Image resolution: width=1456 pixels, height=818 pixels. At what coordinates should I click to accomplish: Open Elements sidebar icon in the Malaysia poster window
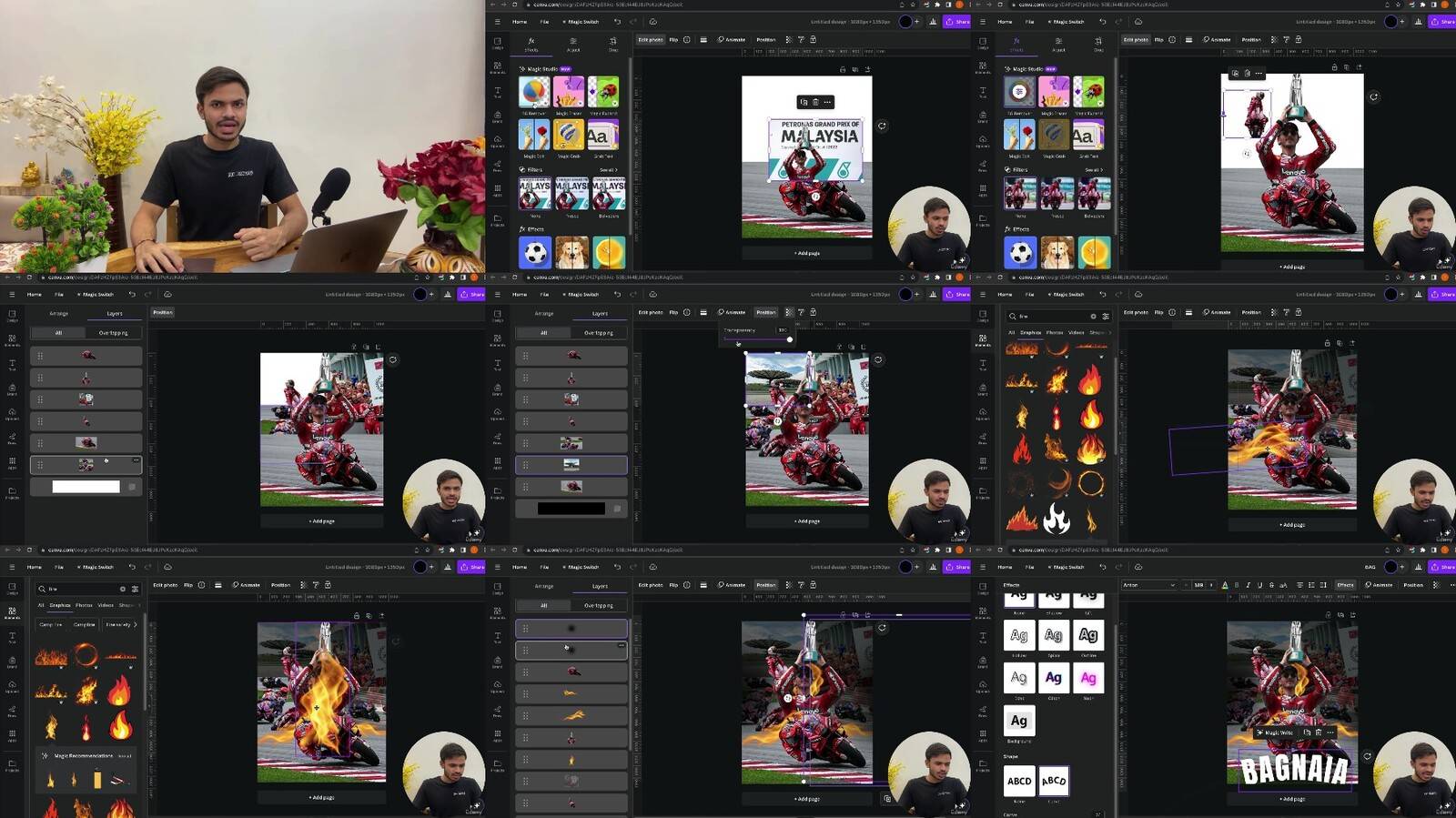[497, 66]
